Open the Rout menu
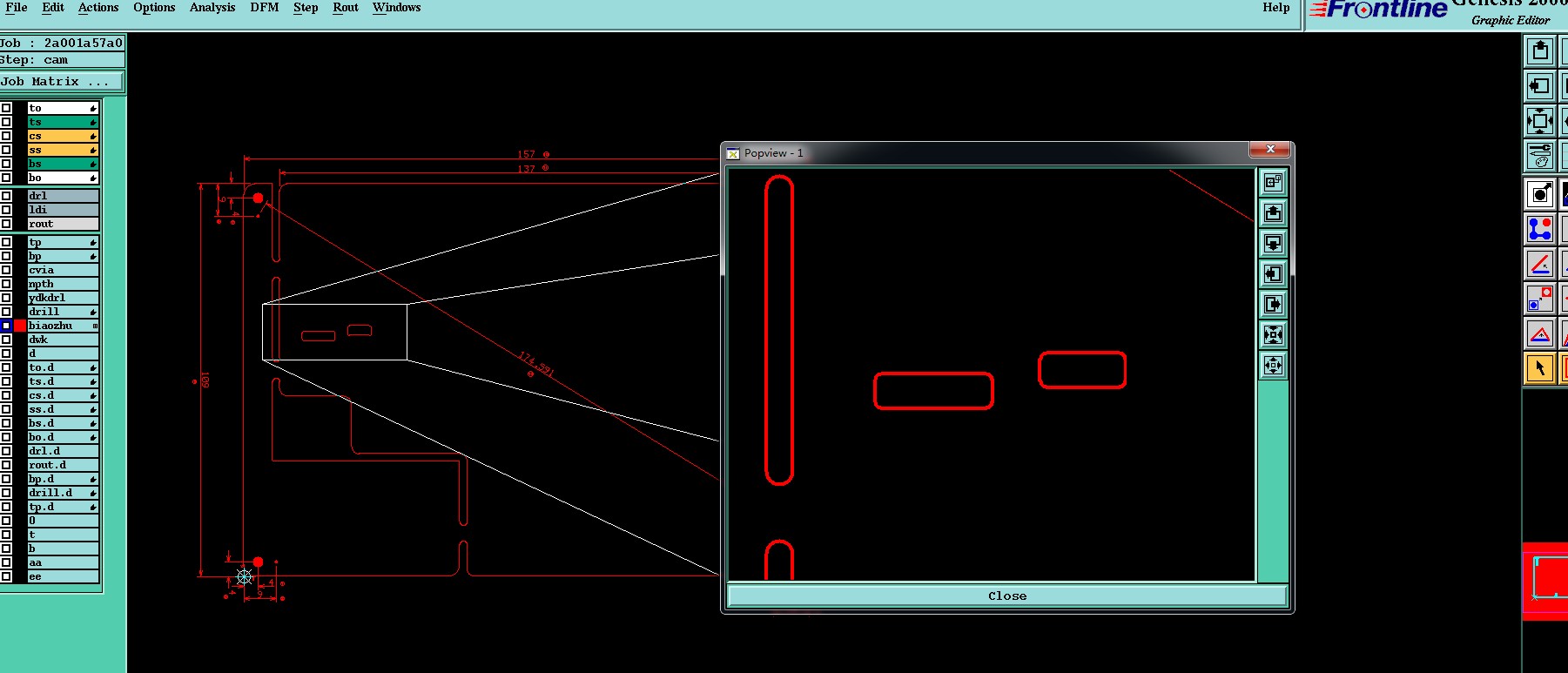Image resolution: width=1568 pixels, height=673 pixels. tap(346, 8)
